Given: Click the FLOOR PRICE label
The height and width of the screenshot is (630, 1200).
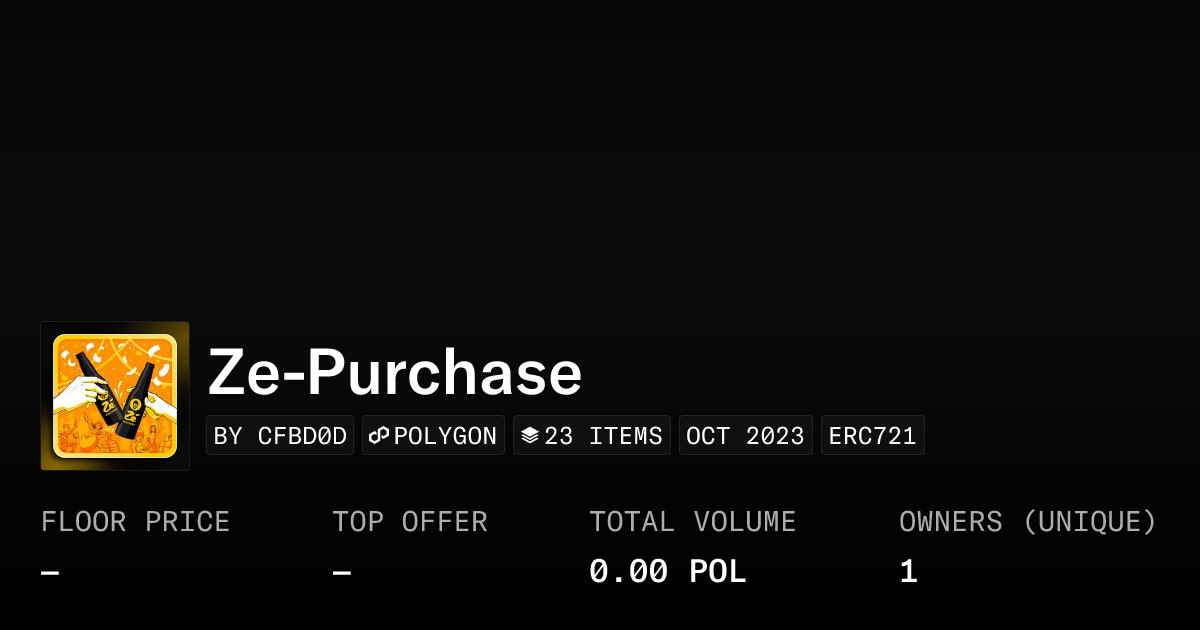Looking at the screenshot, I should 135,522.
